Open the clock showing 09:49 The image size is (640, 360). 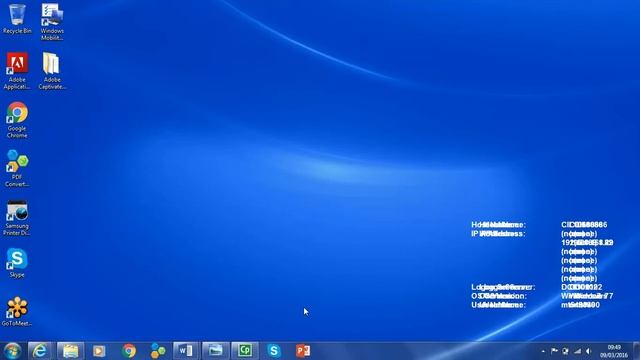(614, 351)
